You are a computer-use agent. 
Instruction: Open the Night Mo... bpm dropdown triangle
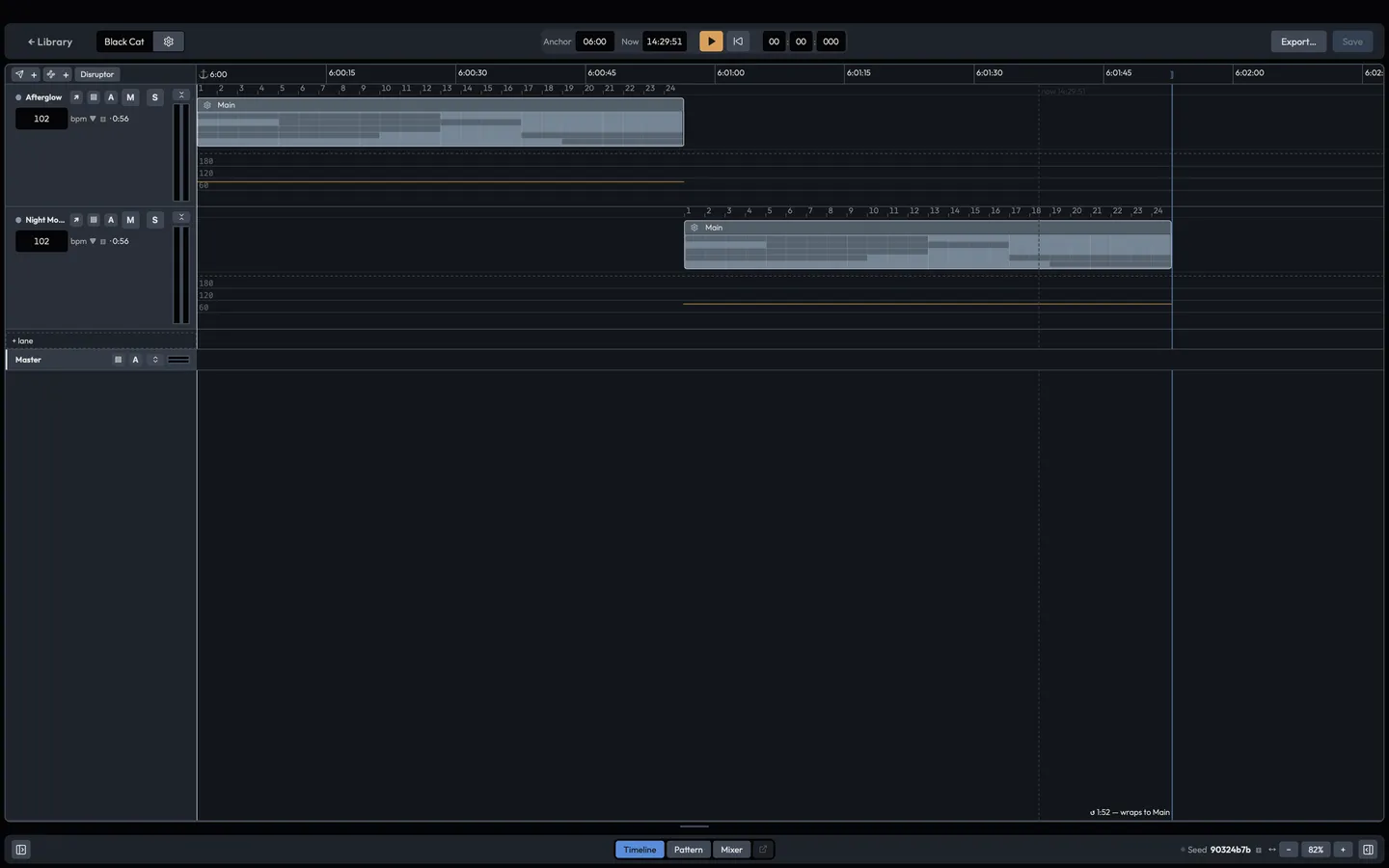click(x=93, y=241)
